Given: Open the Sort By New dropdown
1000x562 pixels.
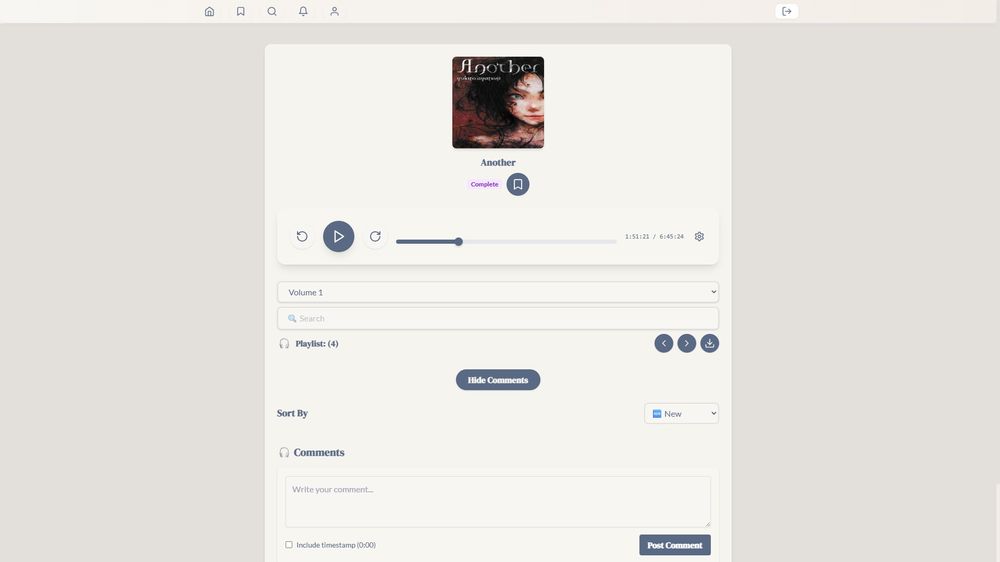Looking at the screenshot, I should pos(681,413).
